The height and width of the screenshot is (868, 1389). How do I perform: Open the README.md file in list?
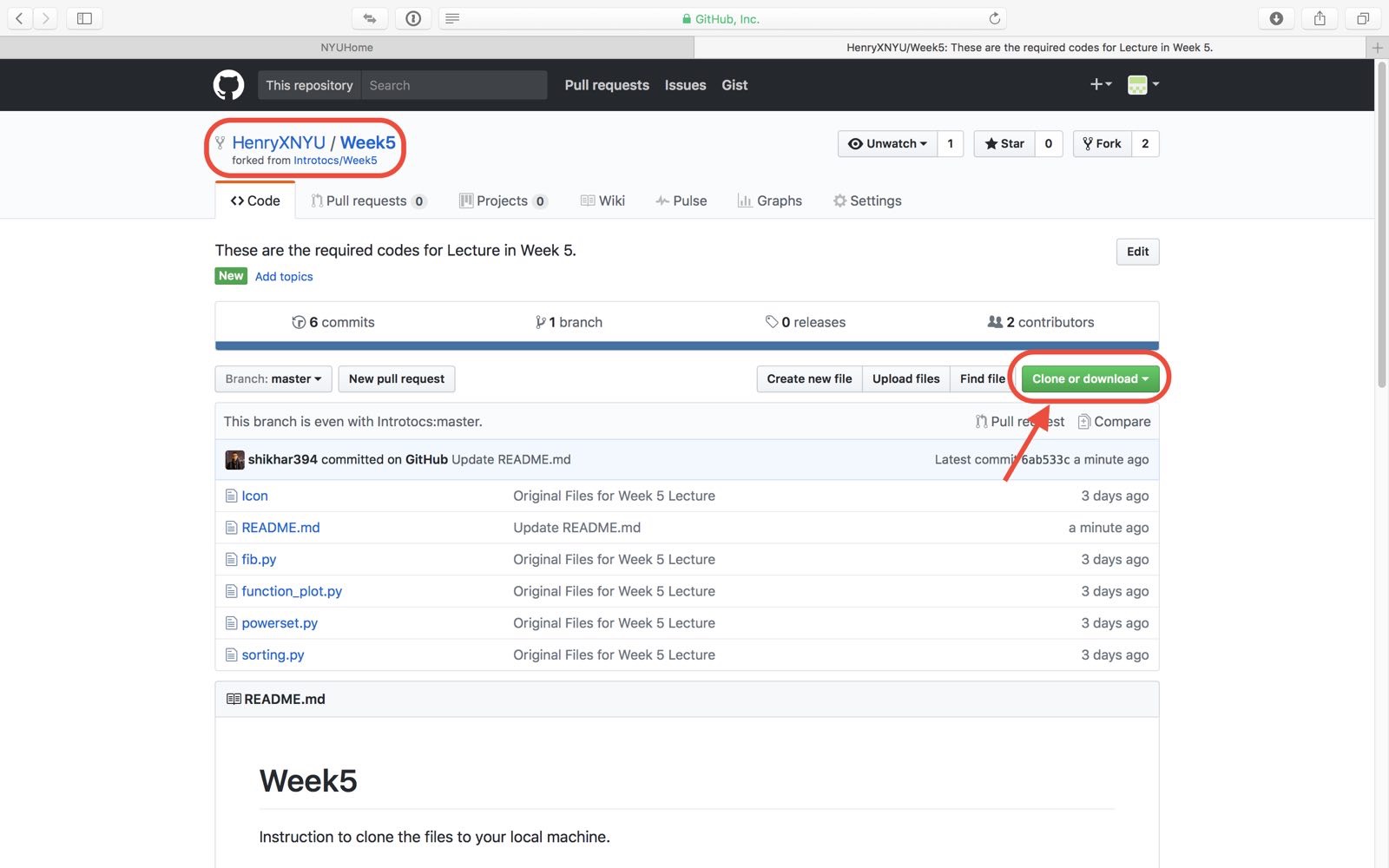click(280, 528)
